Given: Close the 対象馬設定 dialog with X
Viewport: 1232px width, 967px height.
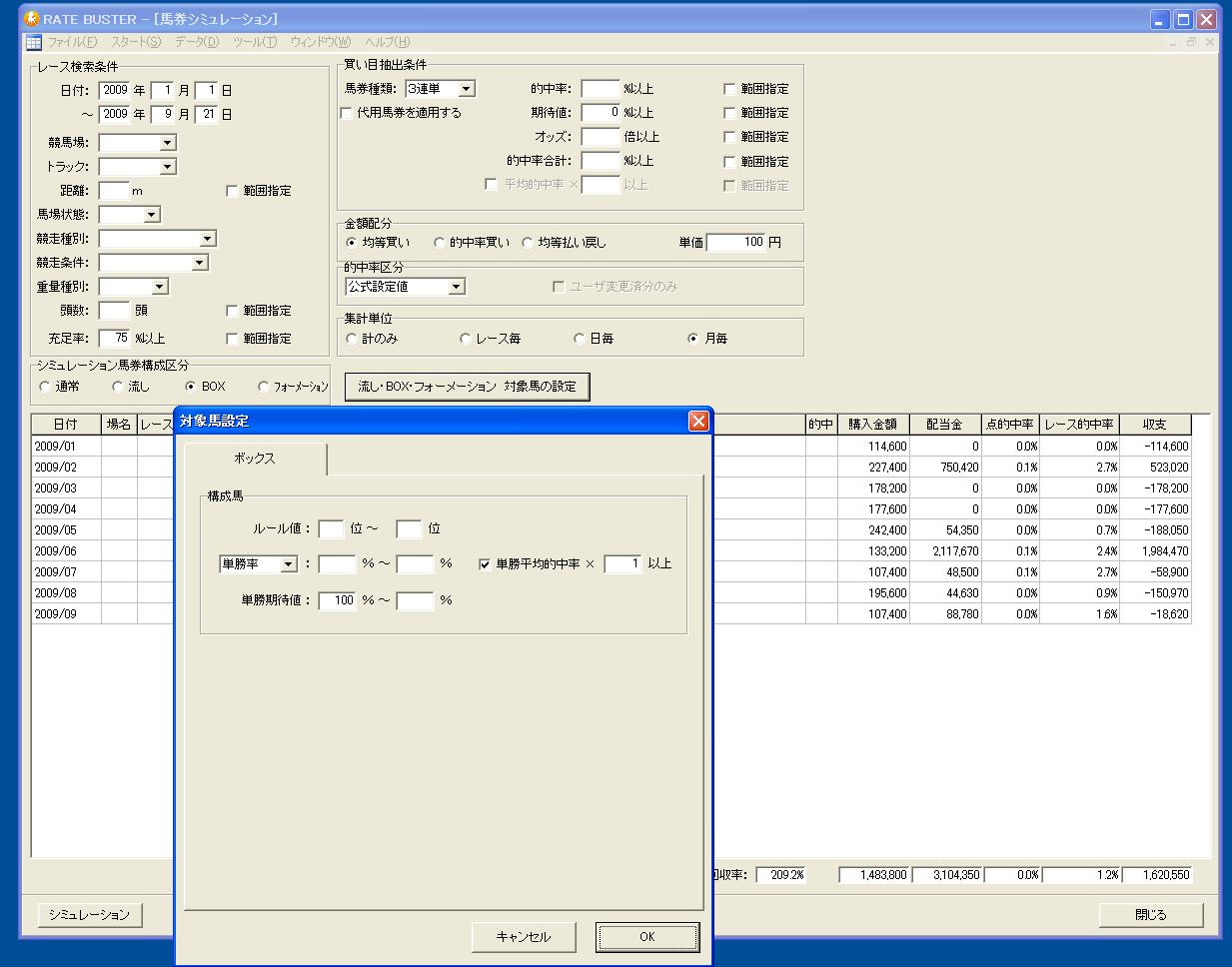Looking at the screenshot, I should click(x=698, y=422).
